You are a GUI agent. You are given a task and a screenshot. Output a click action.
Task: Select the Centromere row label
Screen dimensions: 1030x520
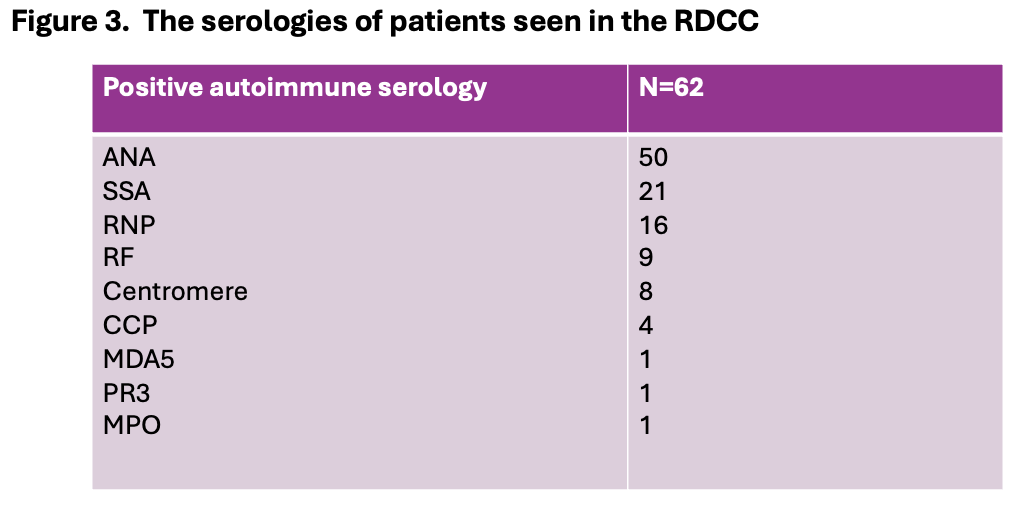175,292
